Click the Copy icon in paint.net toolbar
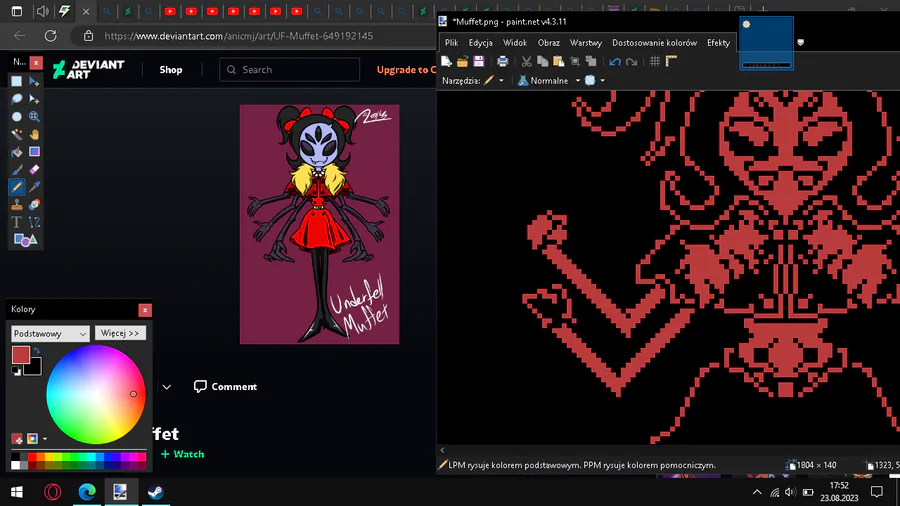 [x=542, y=61]
